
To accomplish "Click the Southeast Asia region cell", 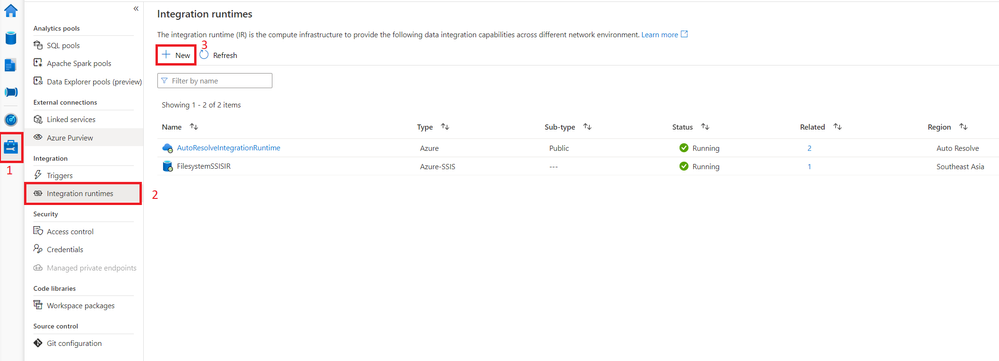I will 959,166.
